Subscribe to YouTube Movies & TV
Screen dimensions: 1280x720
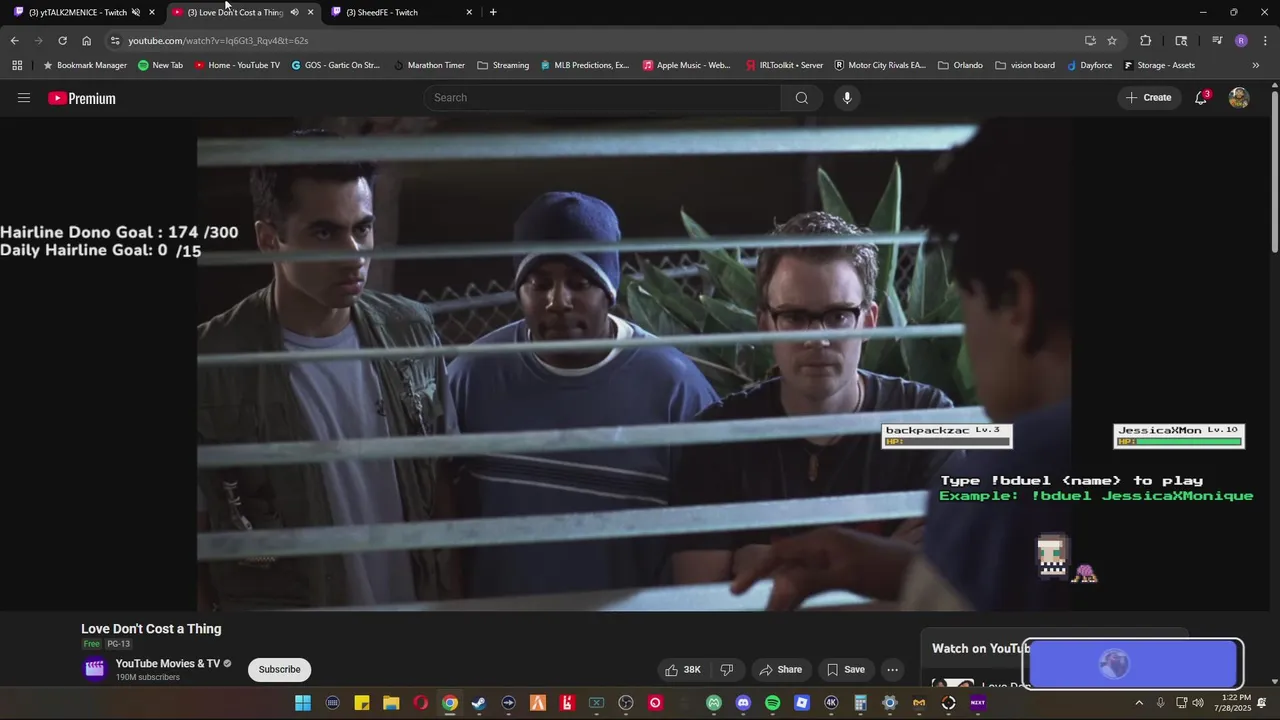pyautogui.click(x=279, y=670)
